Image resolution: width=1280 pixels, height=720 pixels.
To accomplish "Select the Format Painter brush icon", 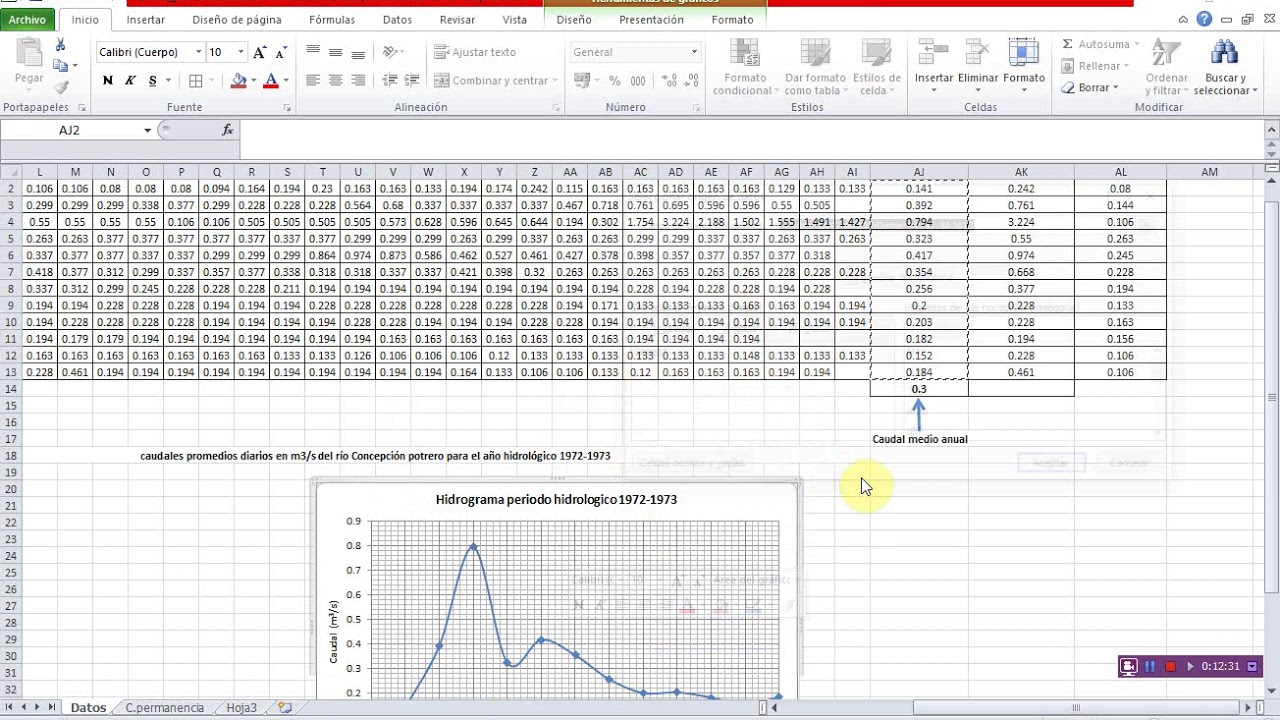I will pos(60,87).
